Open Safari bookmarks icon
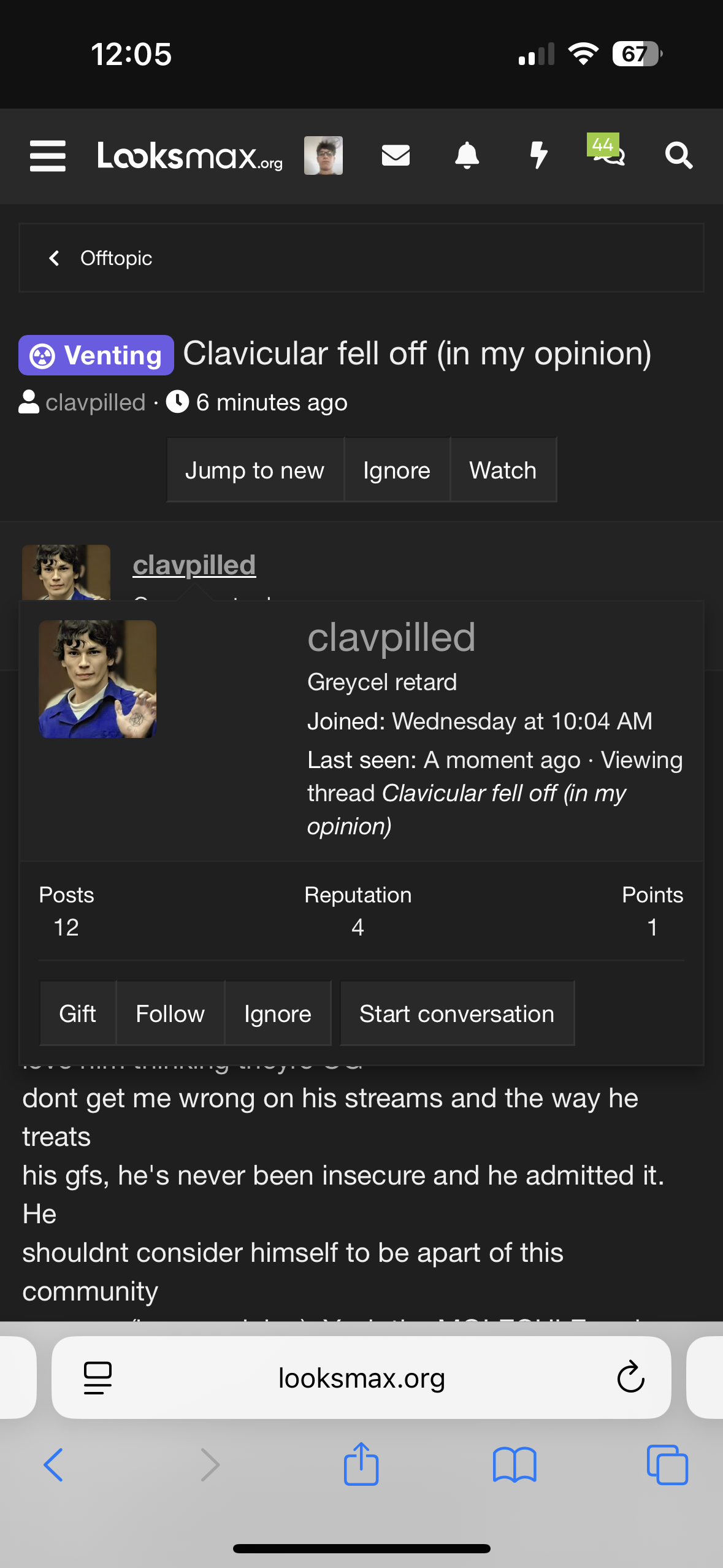723x1568 pixels. [514, 1464]
